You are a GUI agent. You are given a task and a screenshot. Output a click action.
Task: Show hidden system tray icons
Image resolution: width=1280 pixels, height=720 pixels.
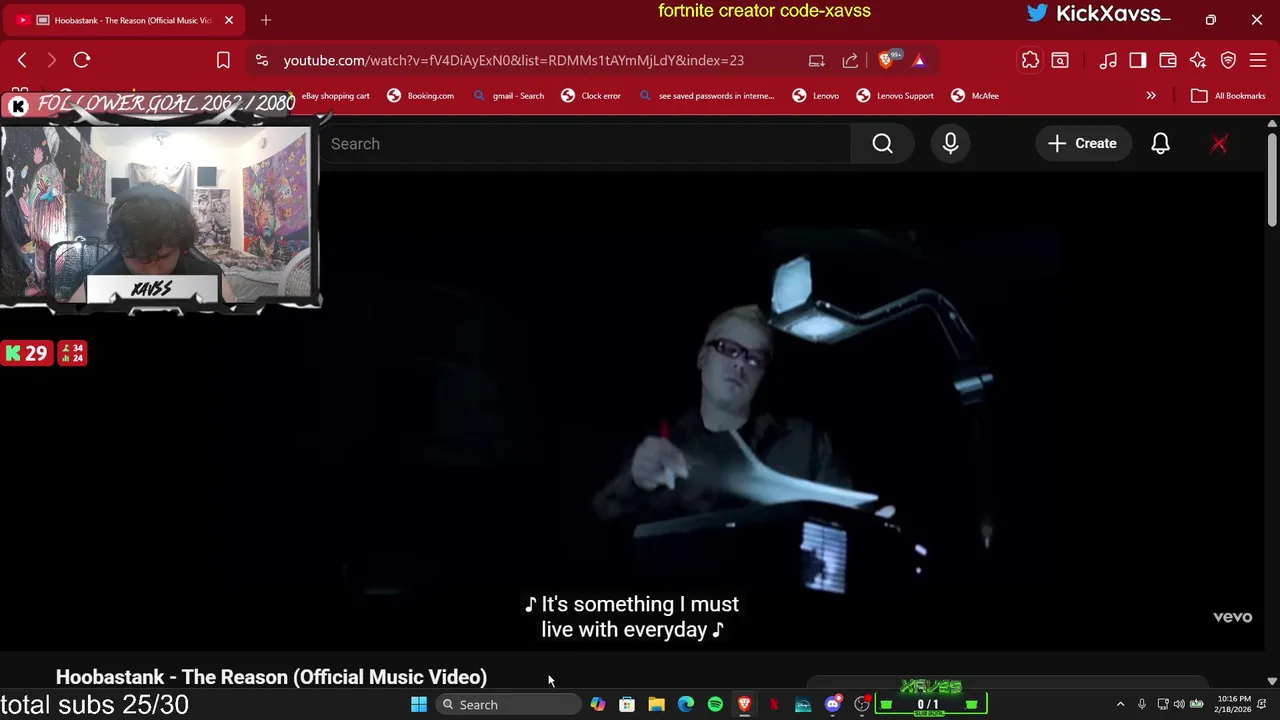[1120, 705]
